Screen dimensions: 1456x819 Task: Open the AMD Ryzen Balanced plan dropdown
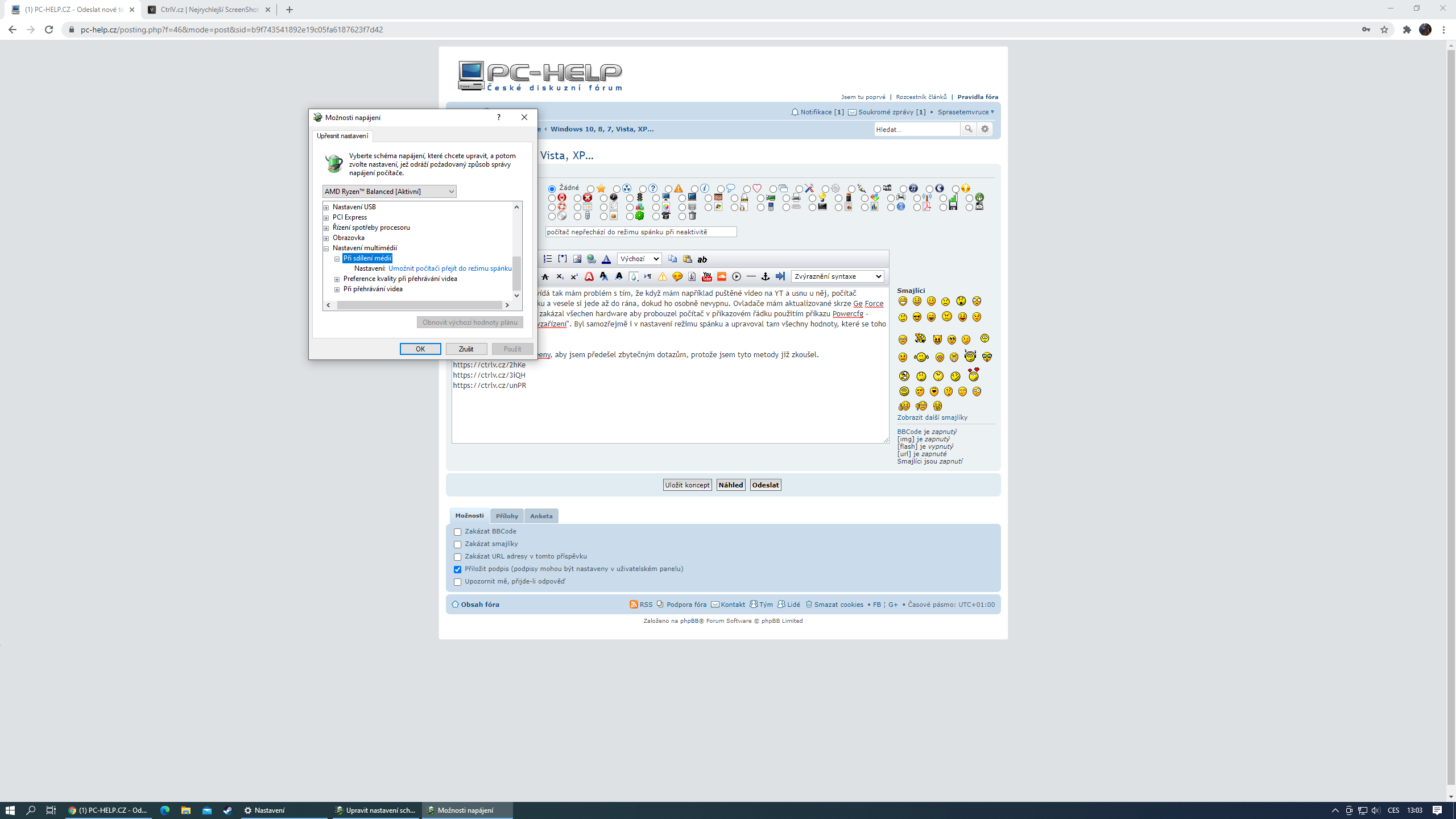(x=389, y=192)
